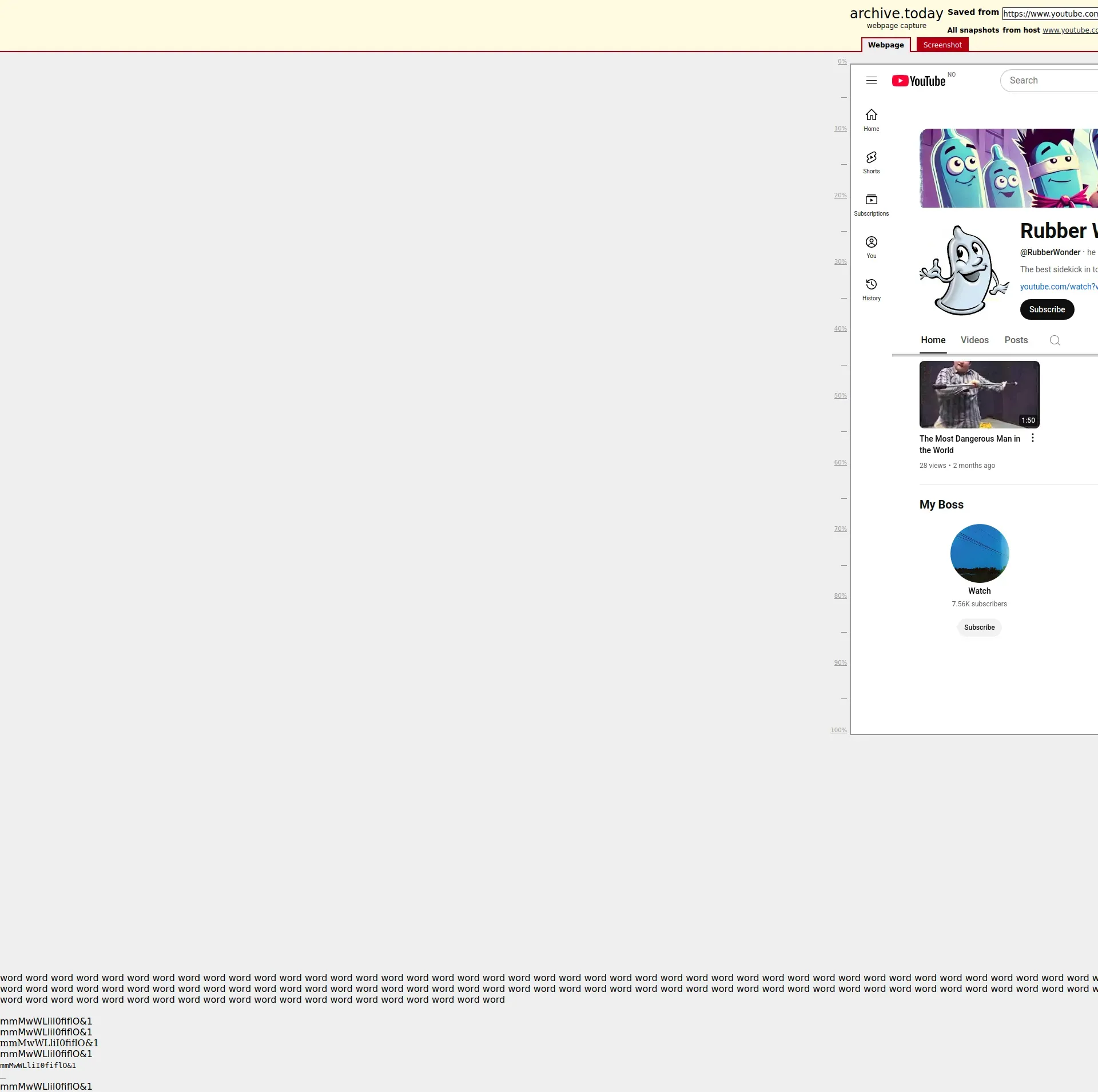
Task: Open the video's three-dot options menu
Action: point(1032,438)
